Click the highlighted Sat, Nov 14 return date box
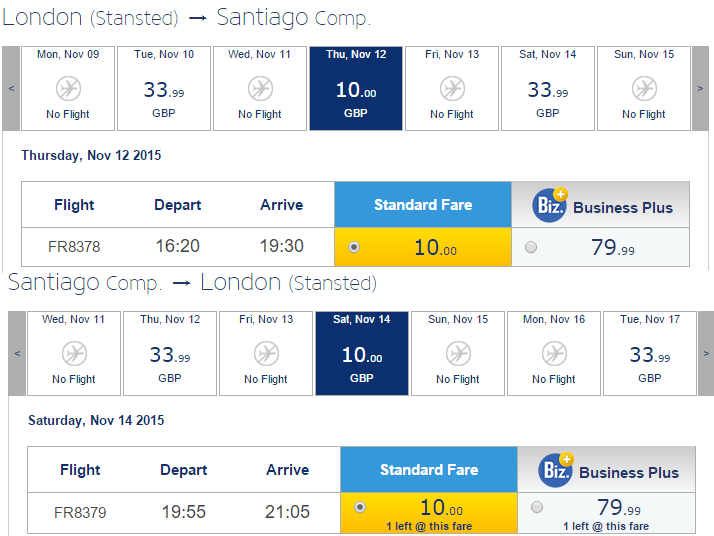The image size is (714, 536). (362, 353)
